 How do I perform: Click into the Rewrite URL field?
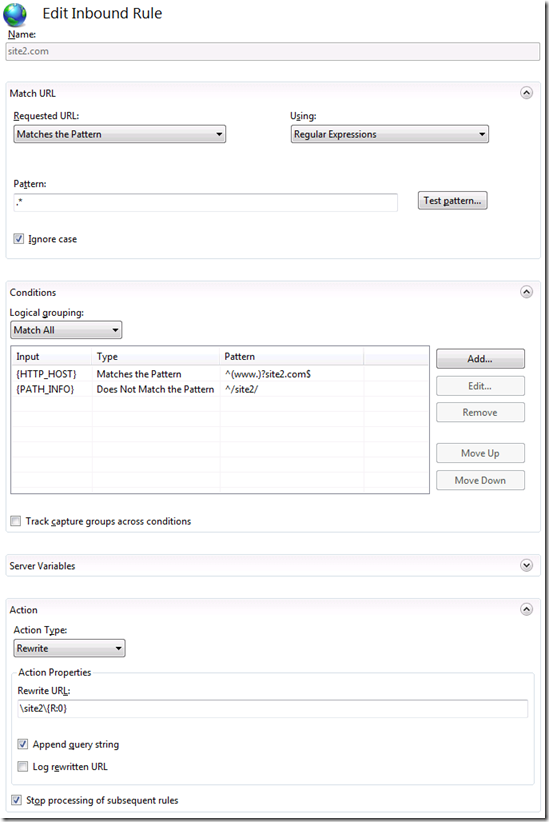[x=273, y=708]
